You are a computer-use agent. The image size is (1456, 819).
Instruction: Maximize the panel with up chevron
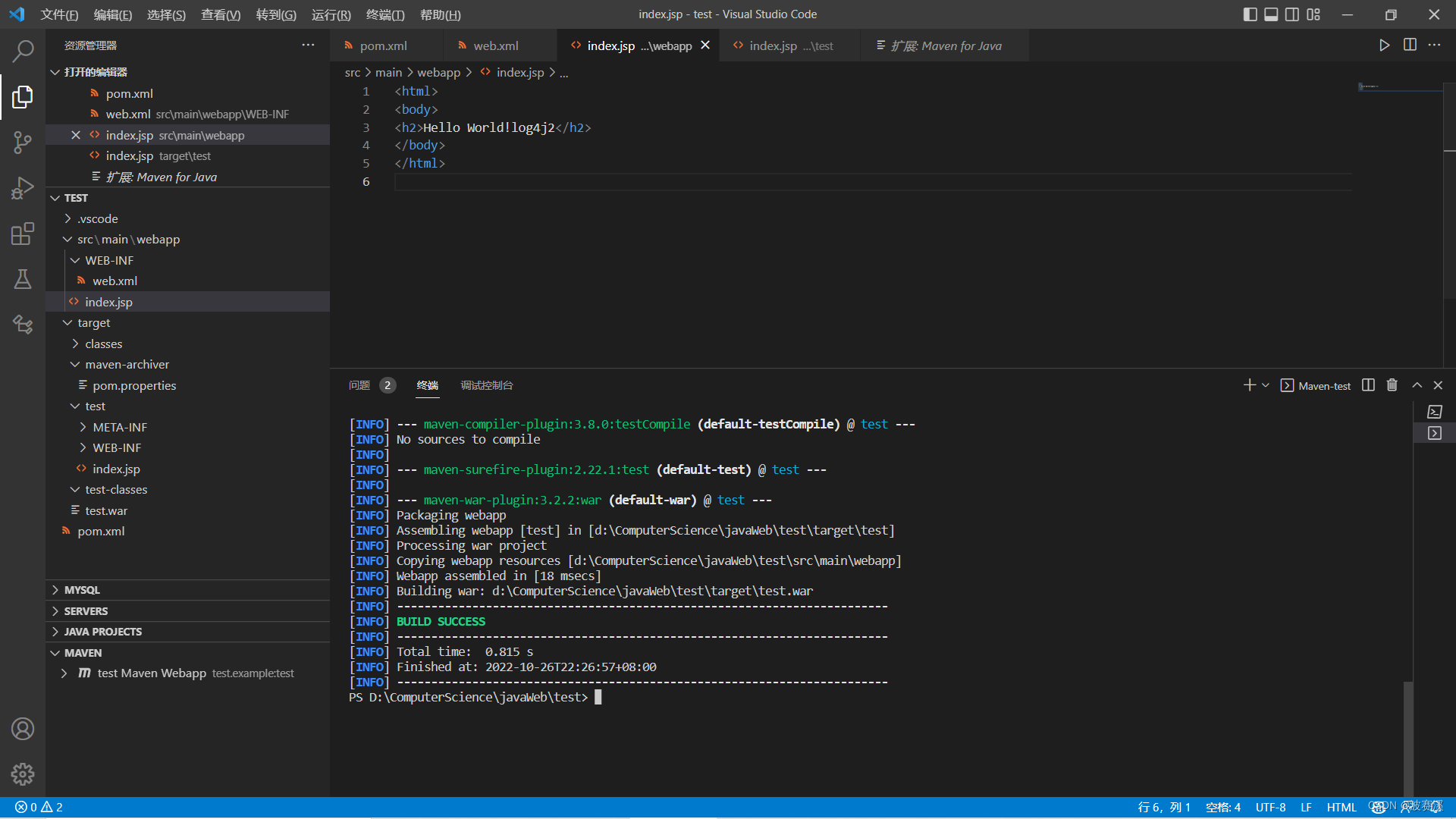1417,385
